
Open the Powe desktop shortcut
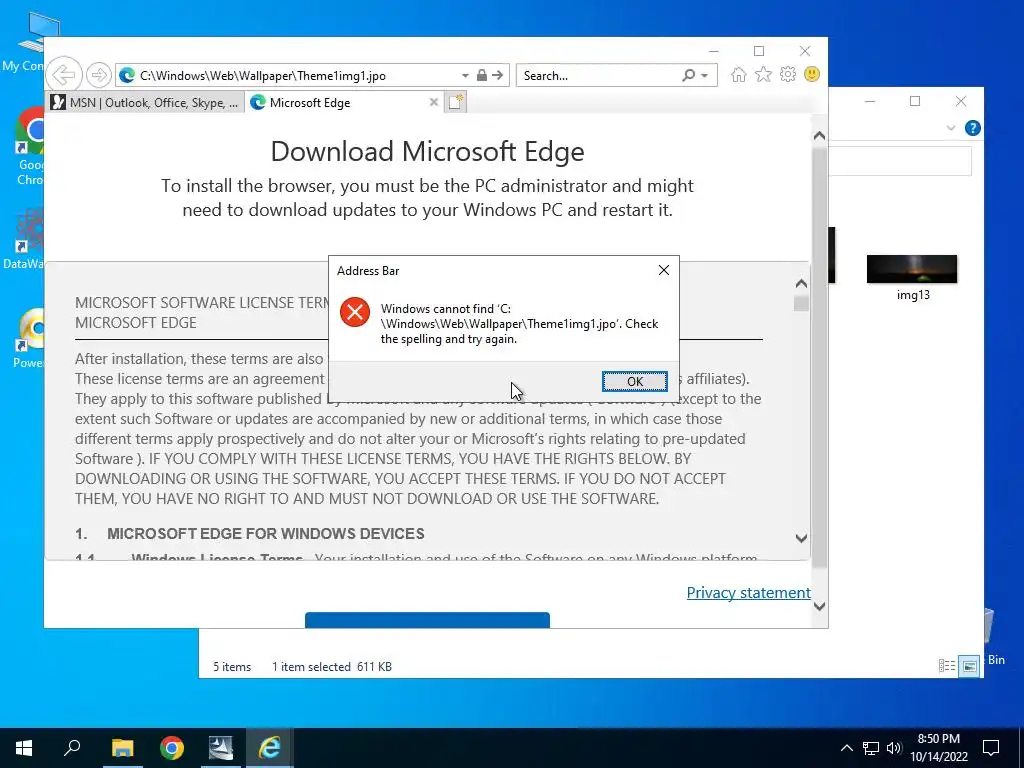pyautogui.click(x=29, y=338)
